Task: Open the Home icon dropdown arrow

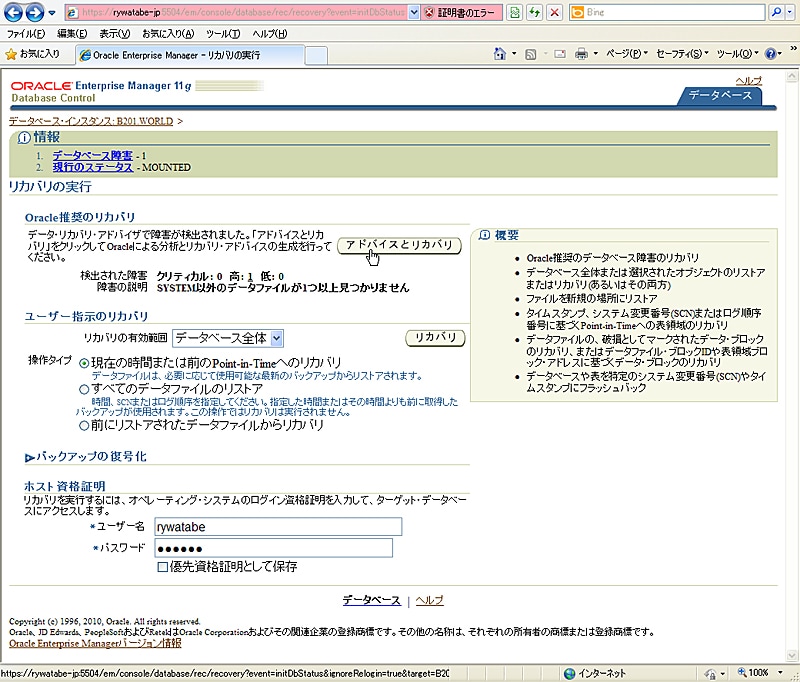Action: [x=514, y=54]
